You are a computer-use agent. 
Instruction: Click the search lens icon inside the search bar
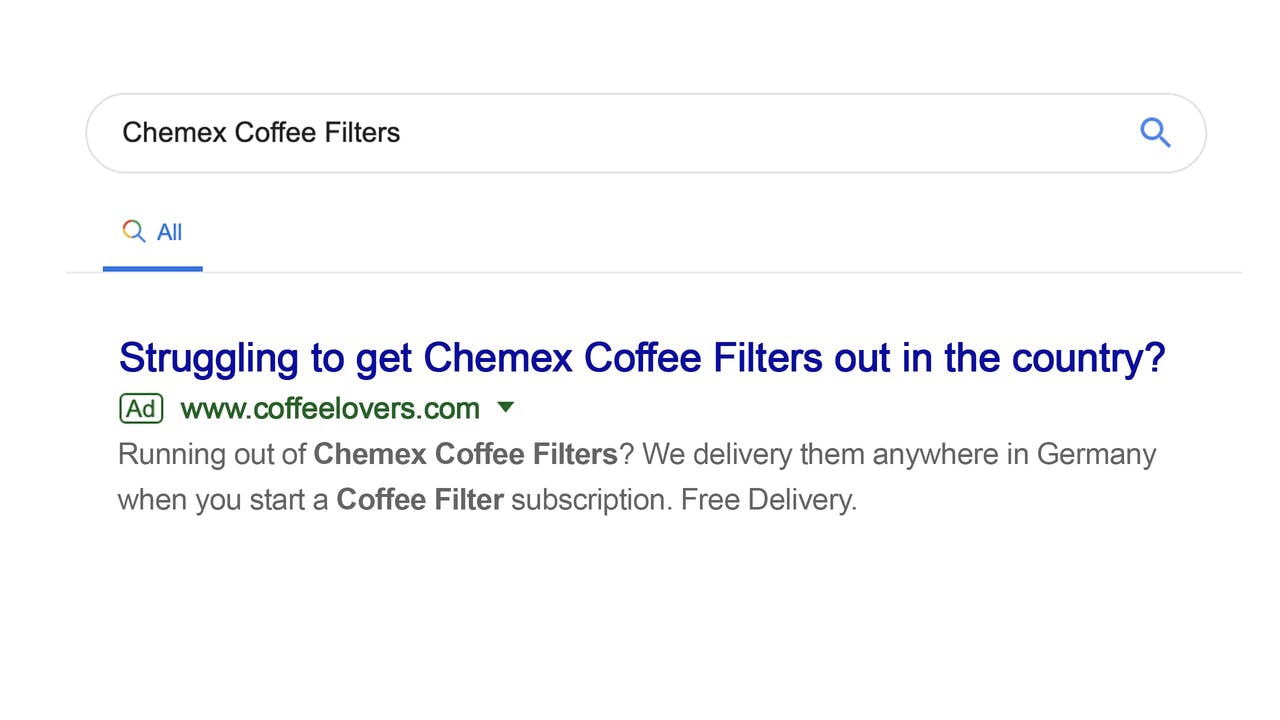1155,132
